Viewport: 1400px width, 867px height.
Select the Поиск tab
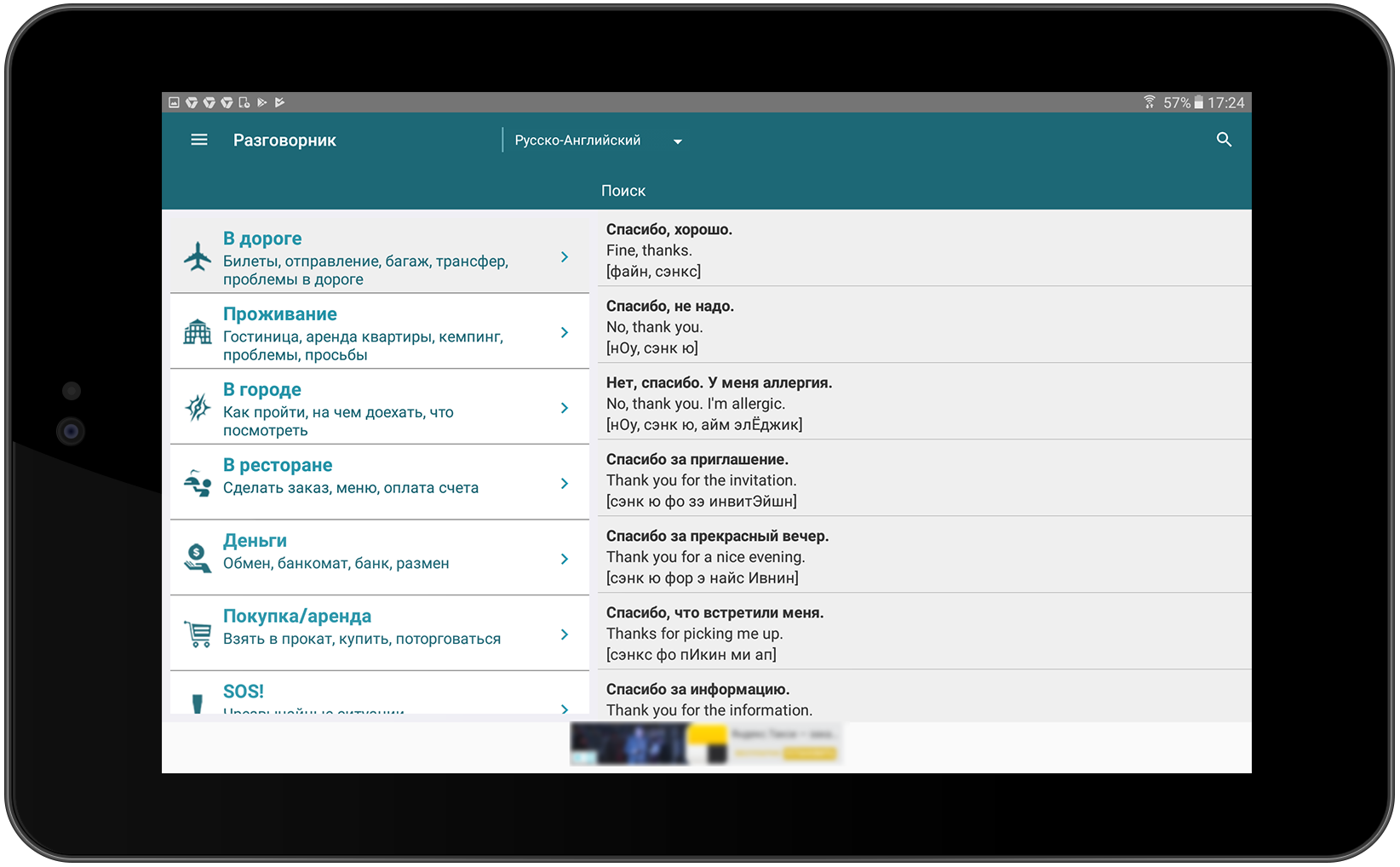tap(623, 191)
